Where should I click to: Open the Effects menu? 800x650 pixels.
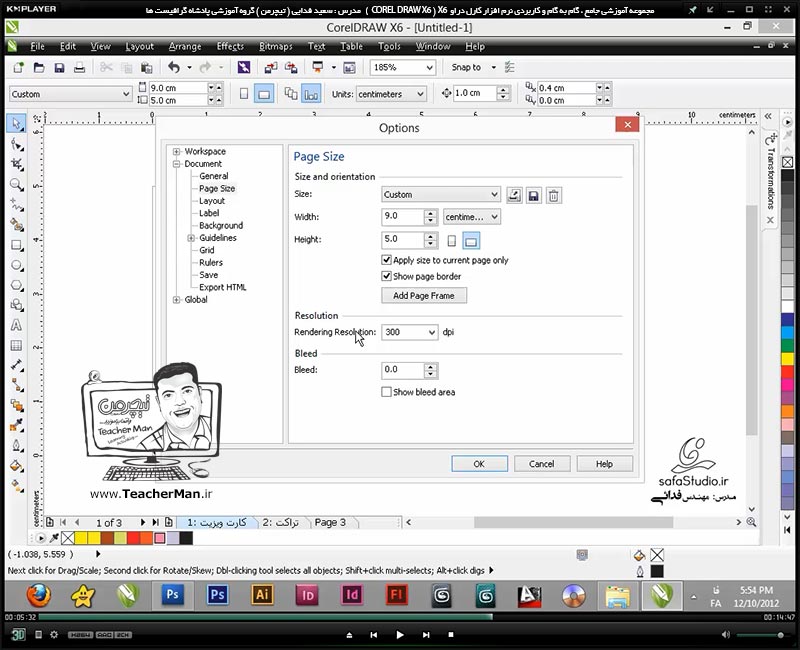pyautogui.click(x=230, y=46)
